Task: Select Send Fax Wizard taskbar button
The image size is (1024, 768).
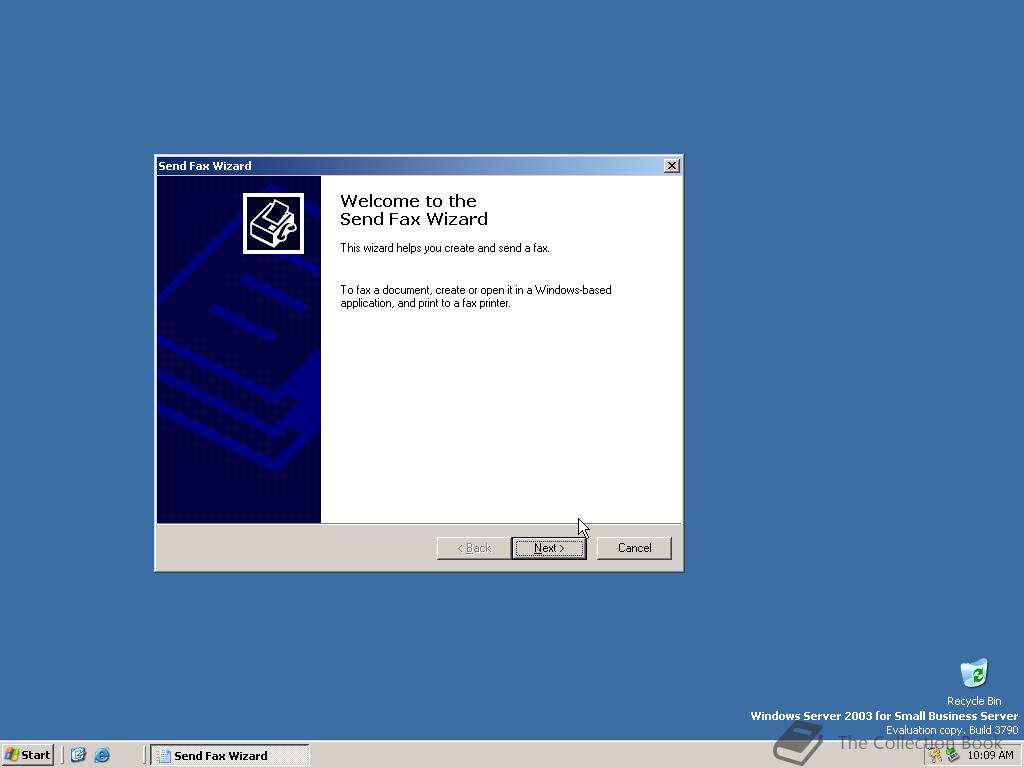Action: click(230, 756)
